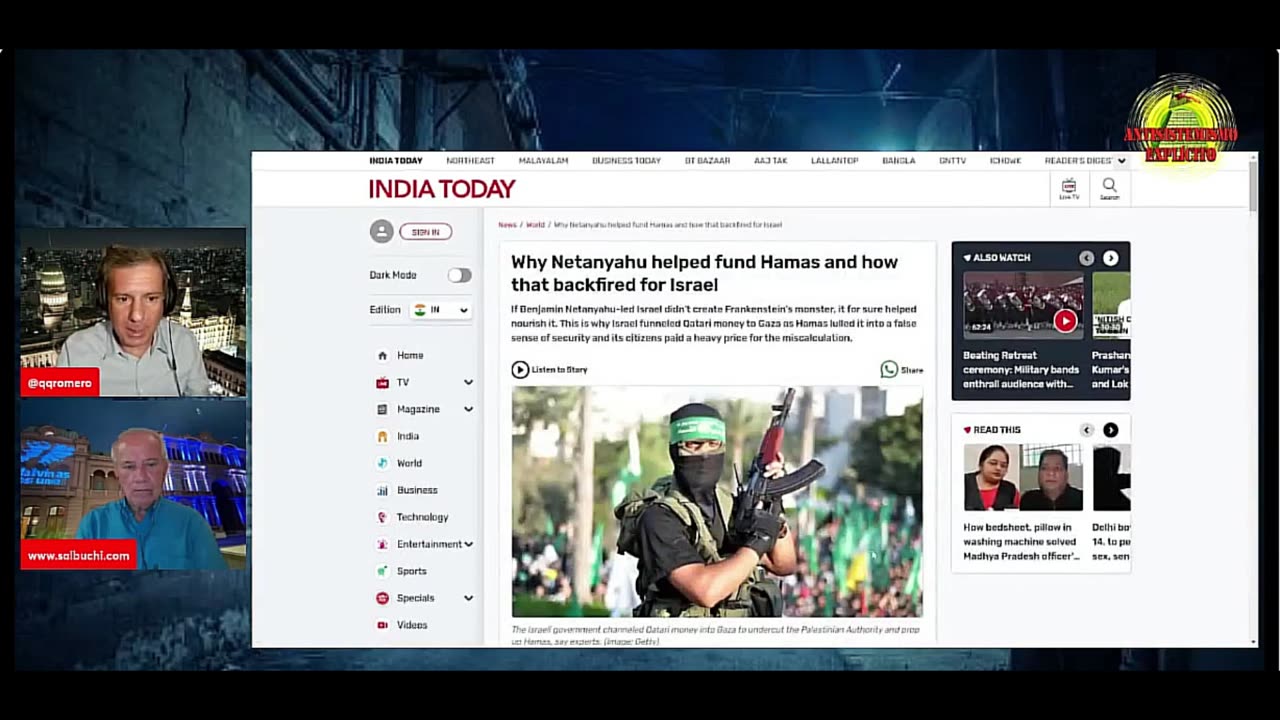This screenshot has height=720, width=1280.
Task: Go to previous Read This item
Action: pyautogui.click(x=1087, y=430)
